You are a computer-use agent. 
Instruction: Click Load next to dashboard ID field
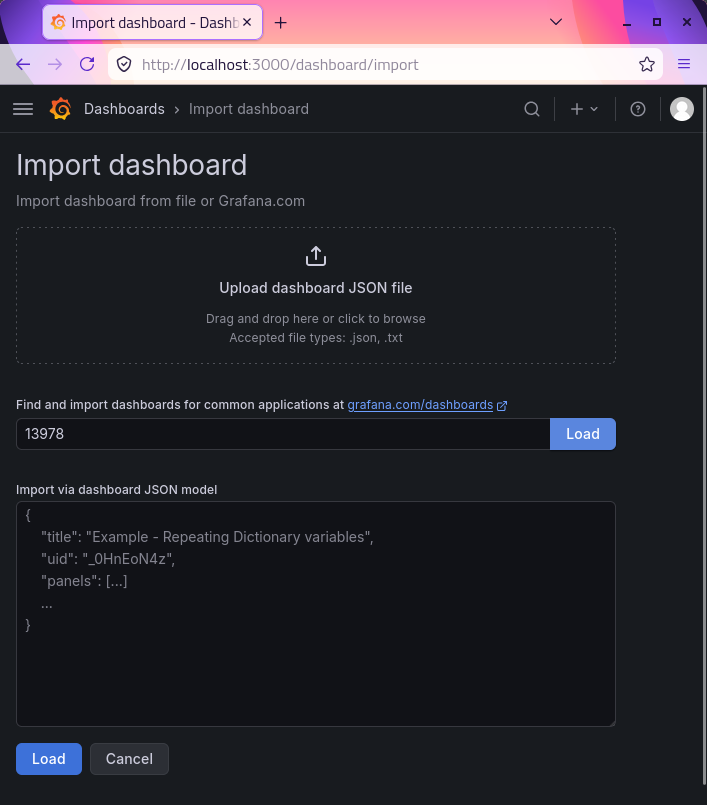click(583, 434)
